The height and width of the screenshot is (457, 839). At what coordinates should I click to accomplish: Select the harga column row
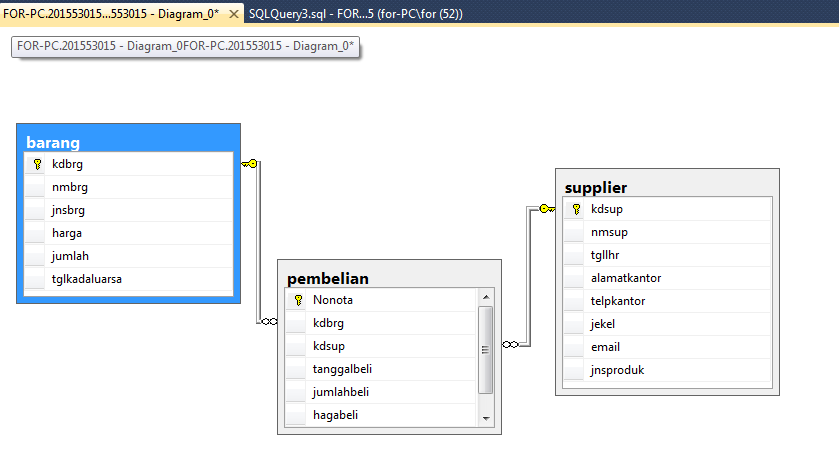coord(128,233)
